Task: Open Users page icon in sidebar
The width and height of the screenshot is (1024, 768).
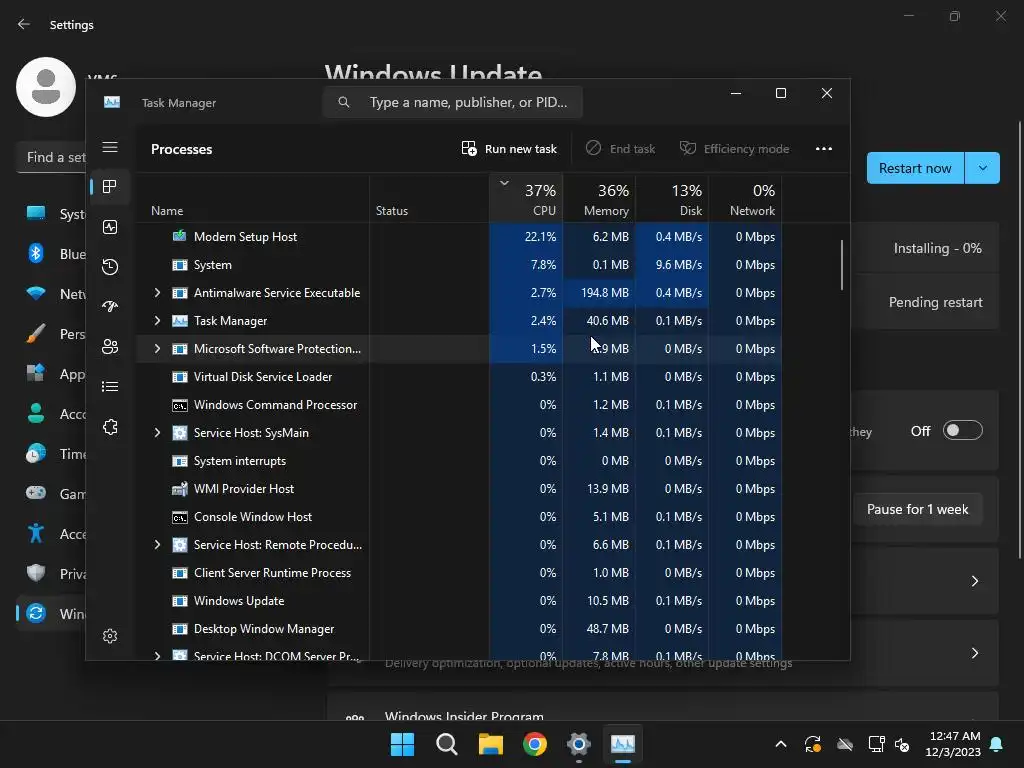Action: (110, 347)
